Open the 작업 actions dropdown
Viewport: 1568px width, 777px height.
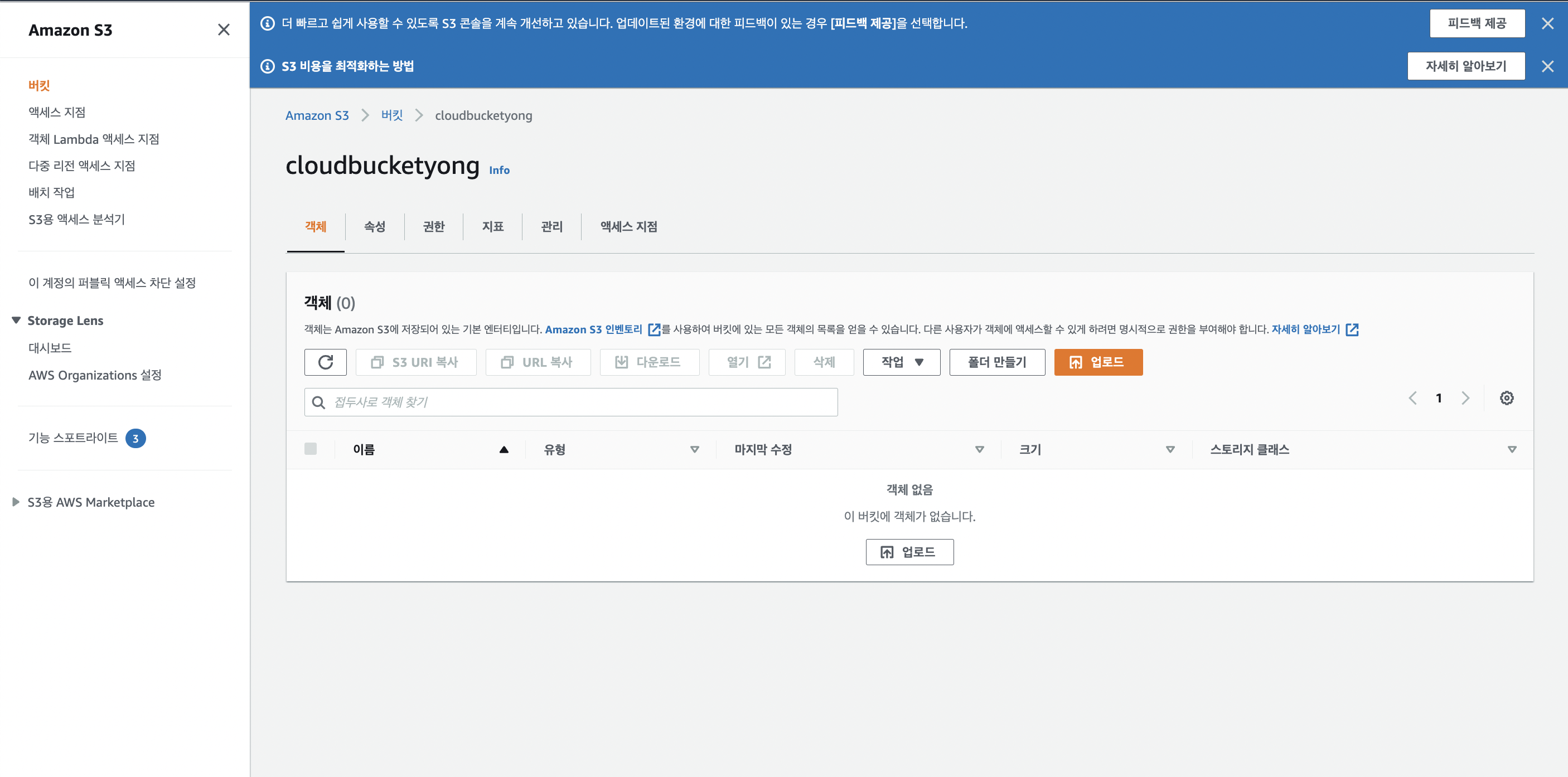coord(901,362)
